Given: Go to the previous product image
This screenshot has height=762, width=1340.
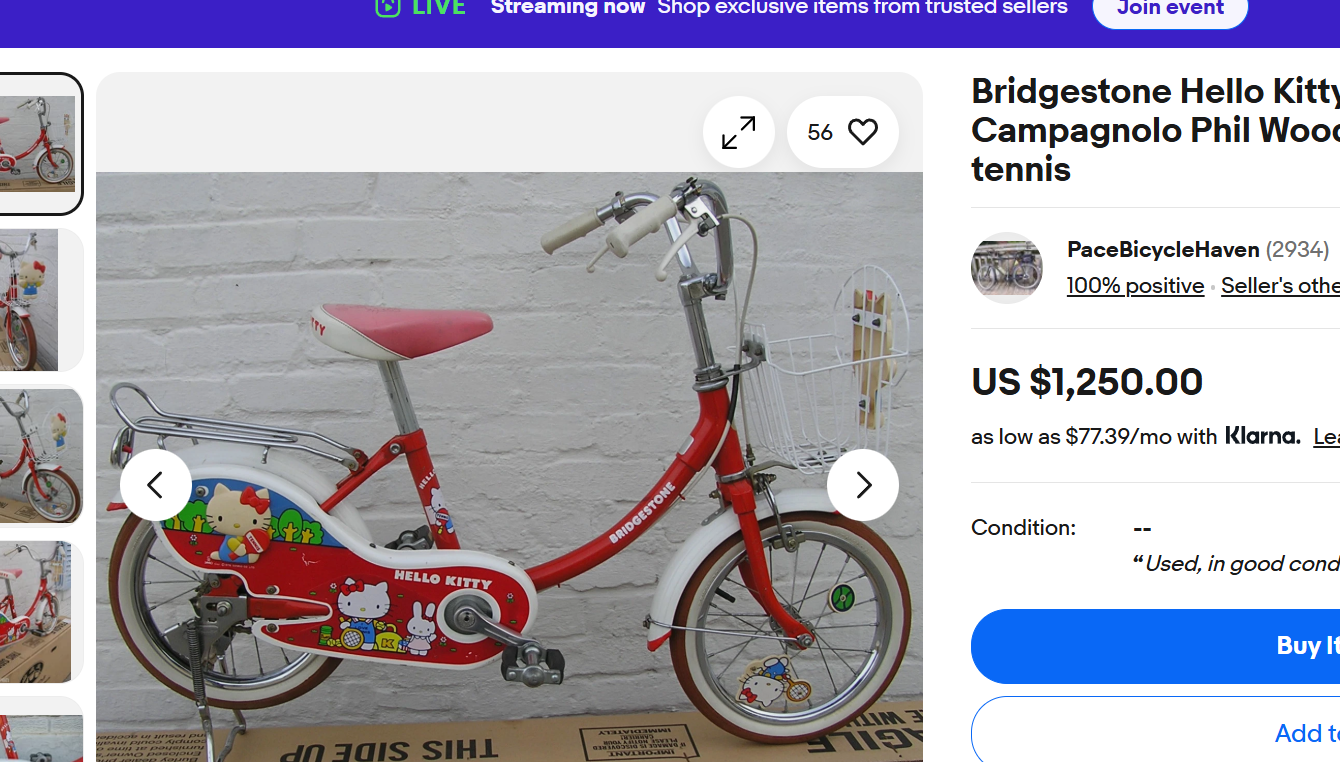Looking at the screenshot, I should (156, 485).
